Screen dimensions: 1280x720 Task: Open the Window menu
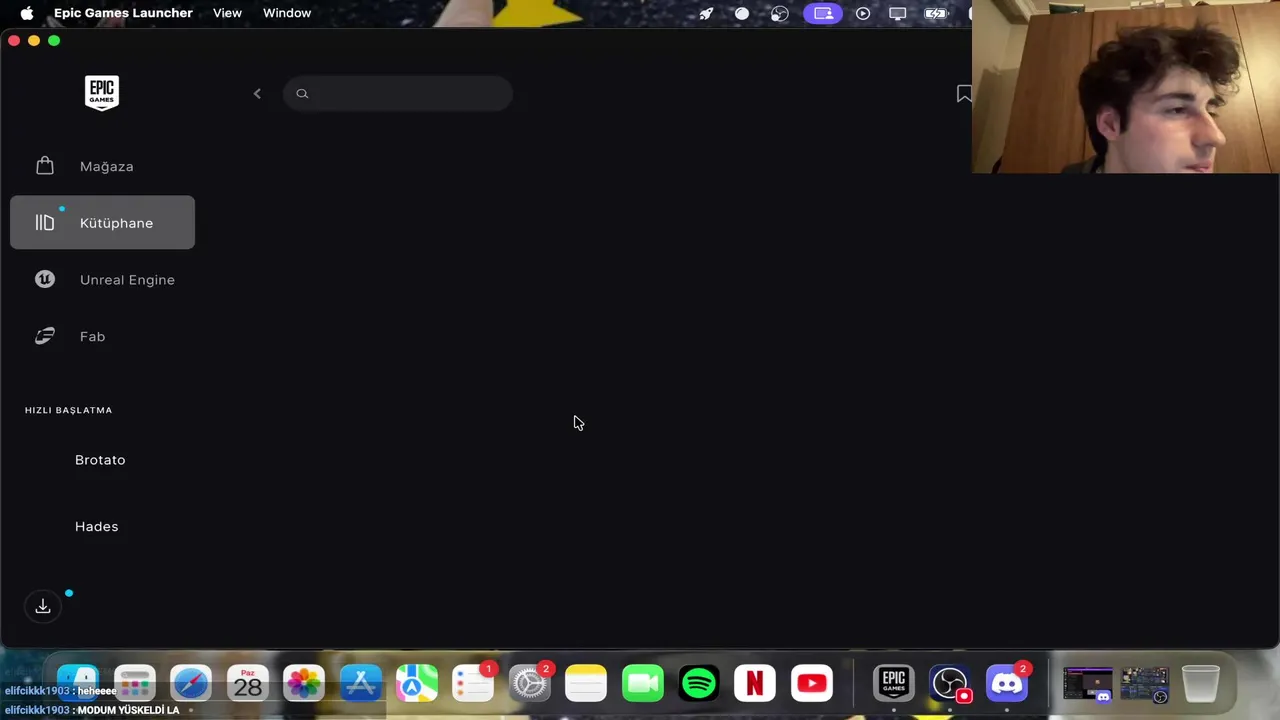coord(287,13)
